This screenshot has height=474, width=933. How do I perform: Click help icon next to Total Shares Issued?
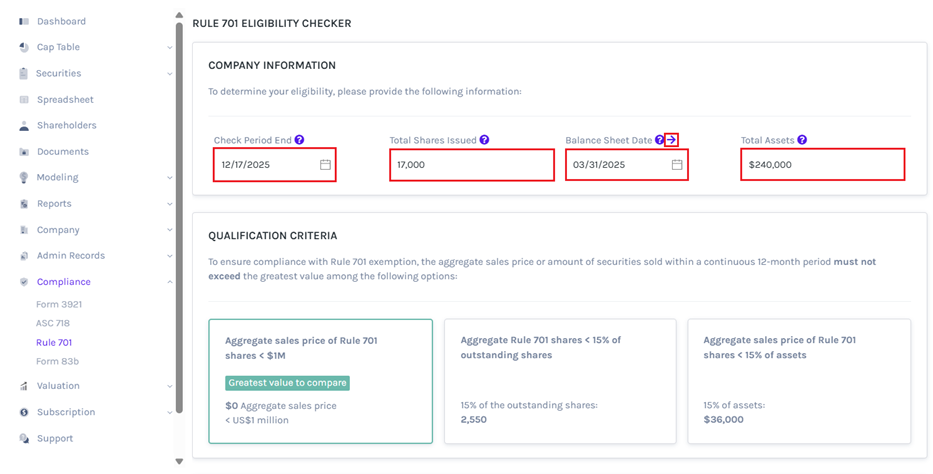pos(485,141)
